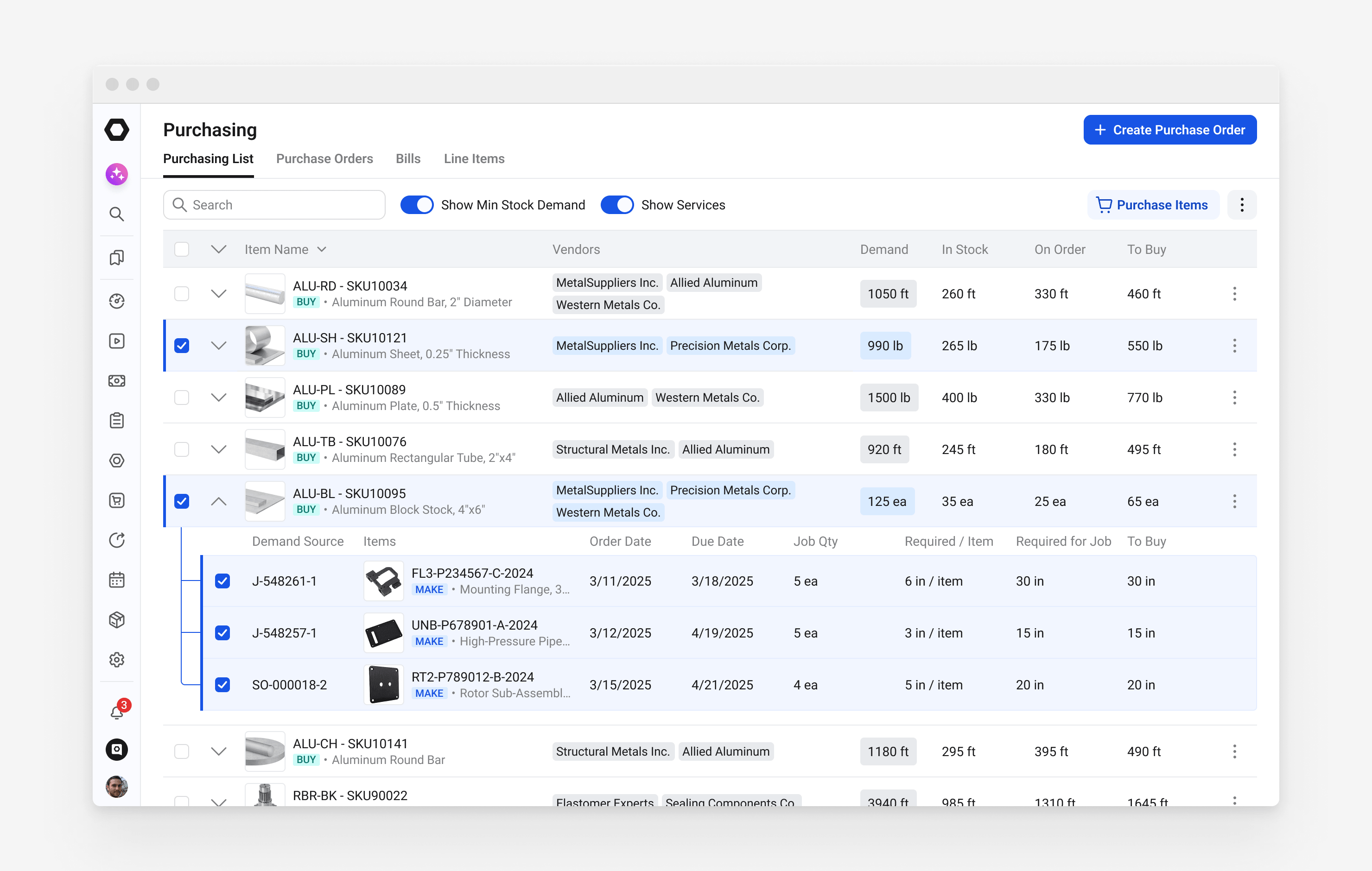Click the user avatar photo in sidebar
This screenshot has height=871, width=1372.
click(x=117, y=787)
